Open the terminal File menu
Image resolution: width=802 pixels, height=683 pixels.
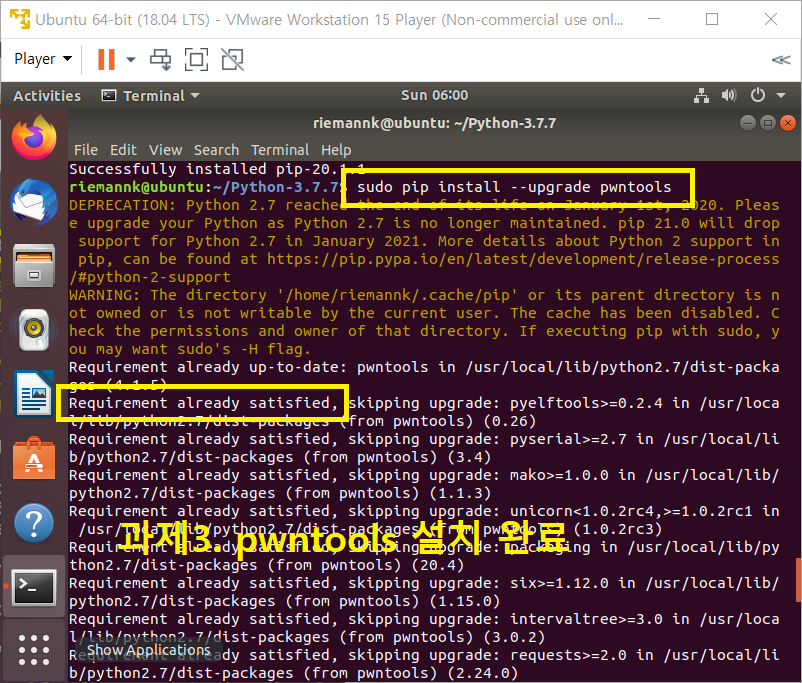[85, 150]
